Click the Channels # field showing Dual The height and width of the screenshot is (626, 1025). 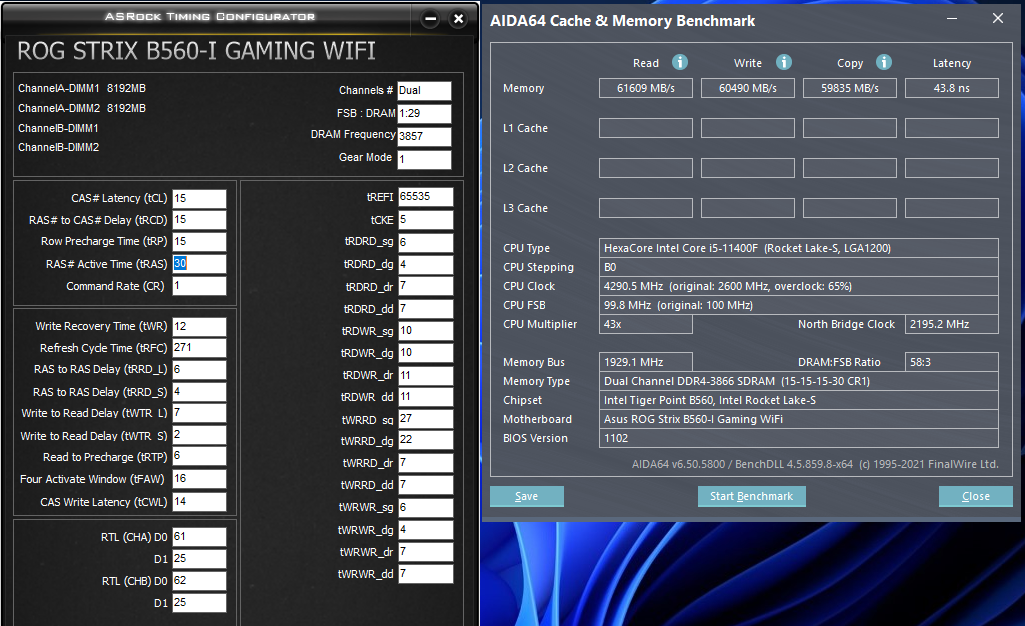click(424, 91)
